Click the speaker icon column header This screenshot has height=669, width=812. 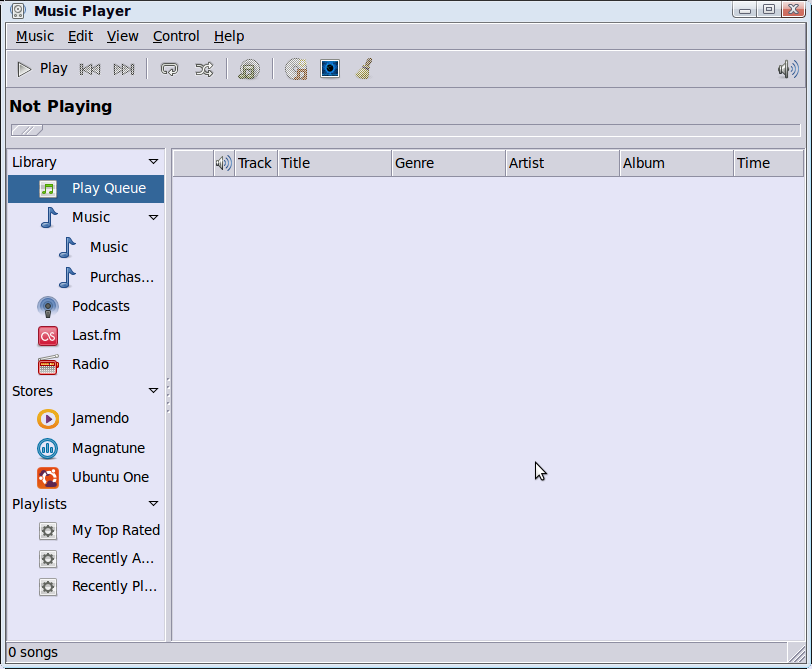224,163
